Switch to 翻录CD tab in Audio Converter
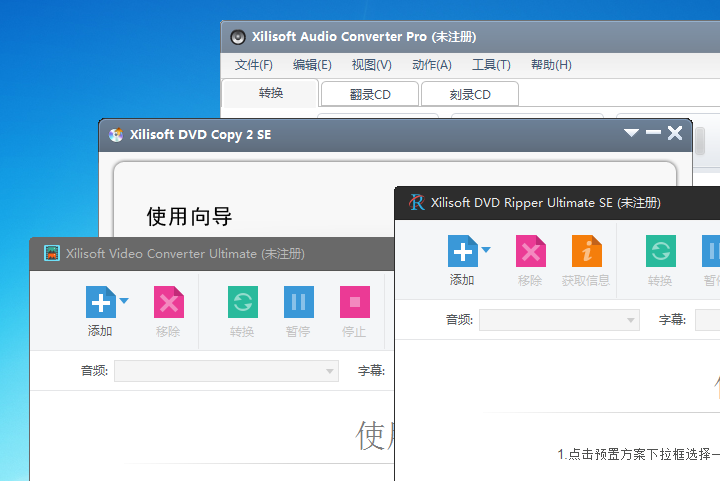The width and height of the screenshot is (720, 481). pyautogui.click(x=370, y=94)
